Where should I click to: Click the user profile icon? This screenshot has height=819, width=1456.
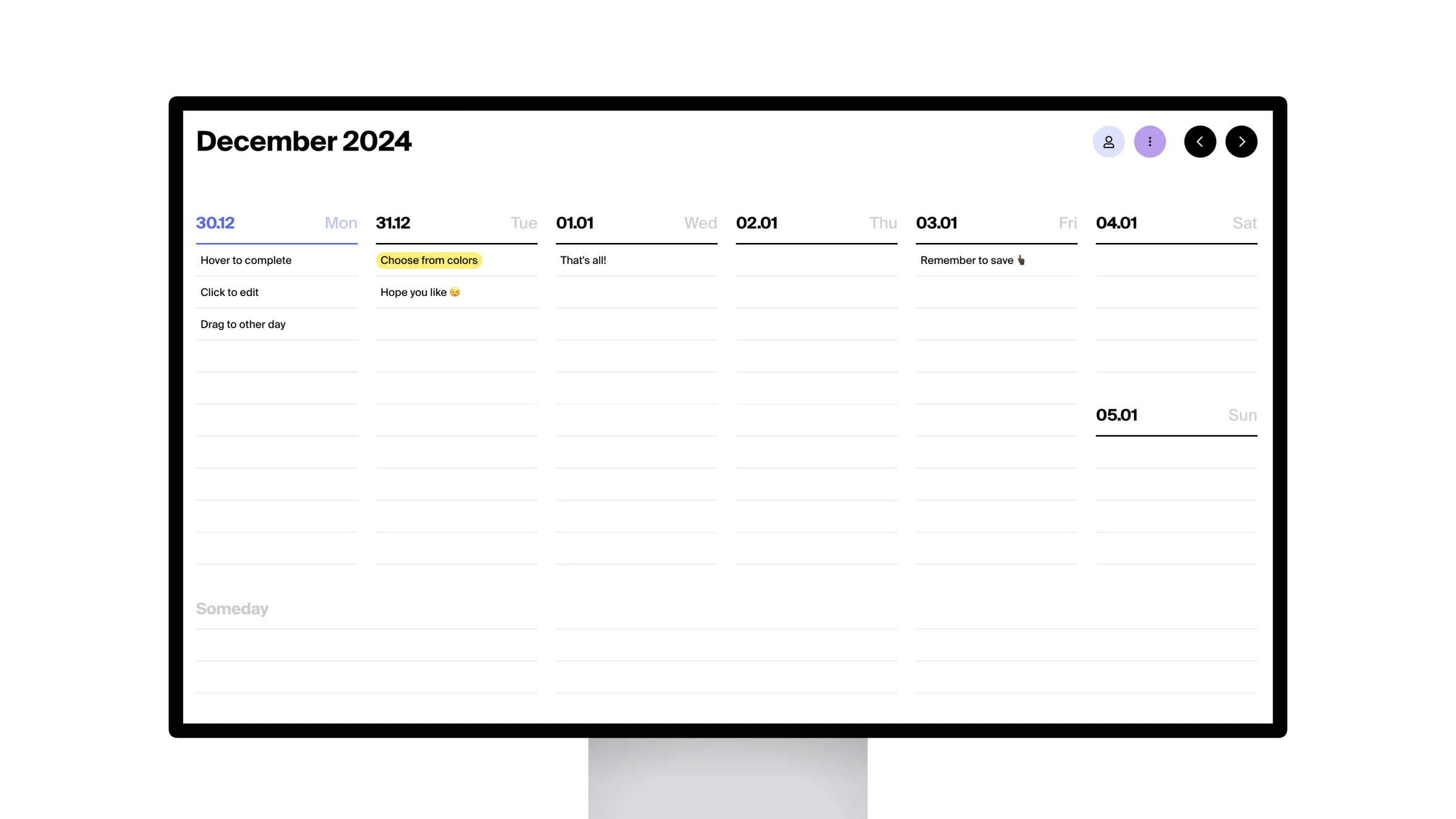(1108, 141)
